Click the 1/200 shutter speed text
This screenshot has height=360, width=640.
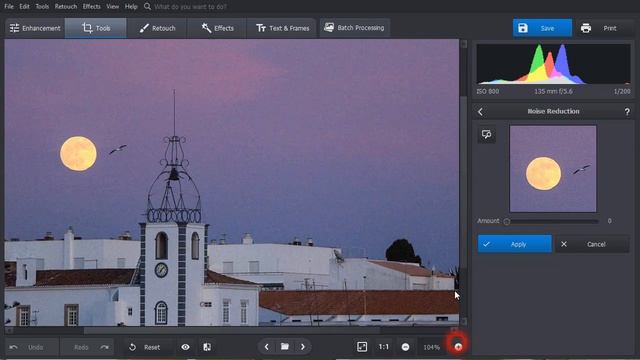(622, 91)
